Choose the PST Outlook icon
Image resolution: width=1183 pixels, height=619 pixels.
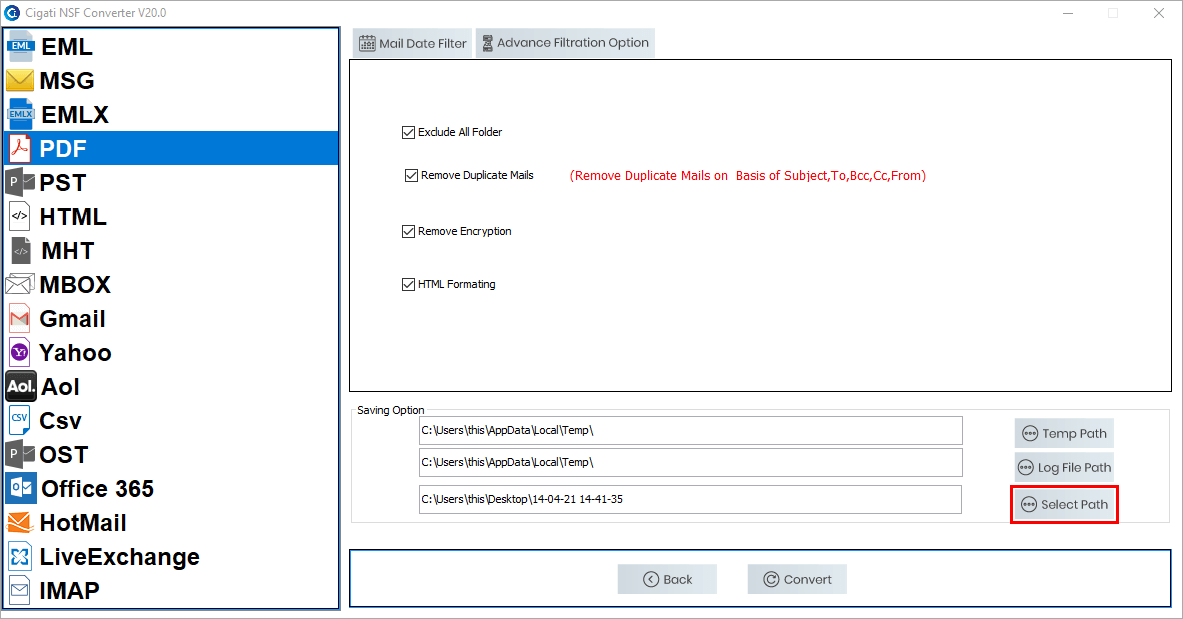coord(20,182)
